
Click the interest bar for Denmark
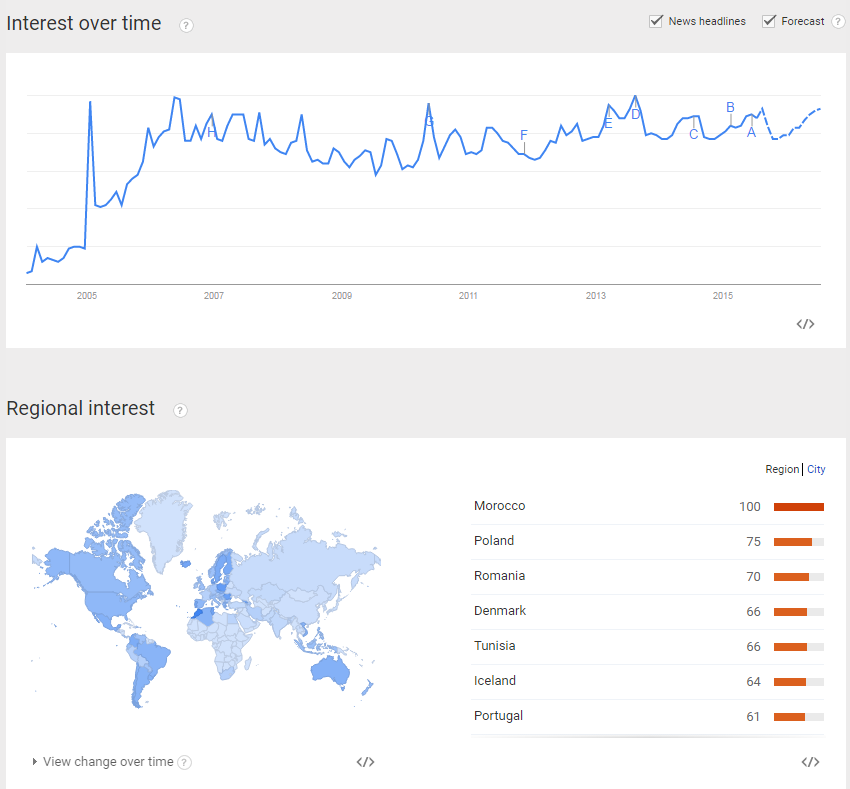coord(790,612)
